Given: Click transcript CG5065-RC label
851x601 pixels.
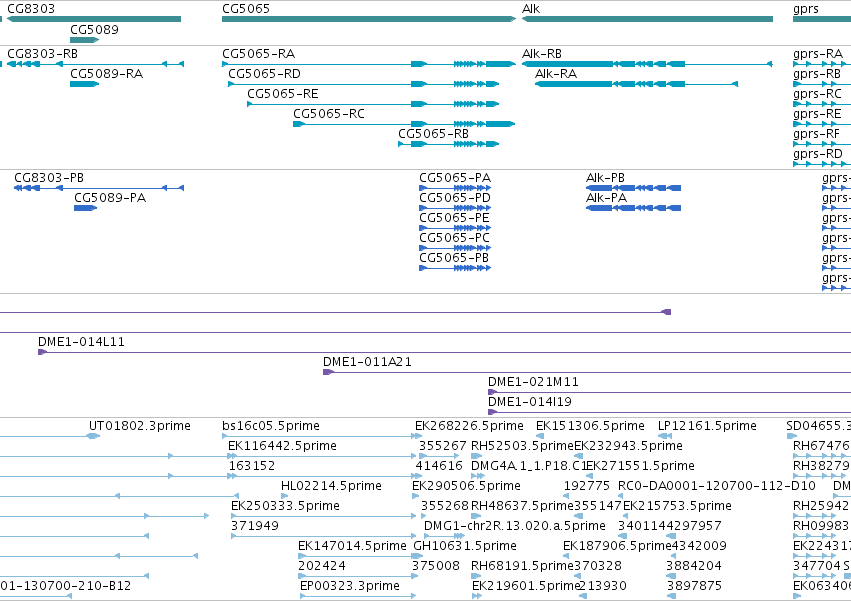Looking at the screenshot, I should [x=329, y=114].
